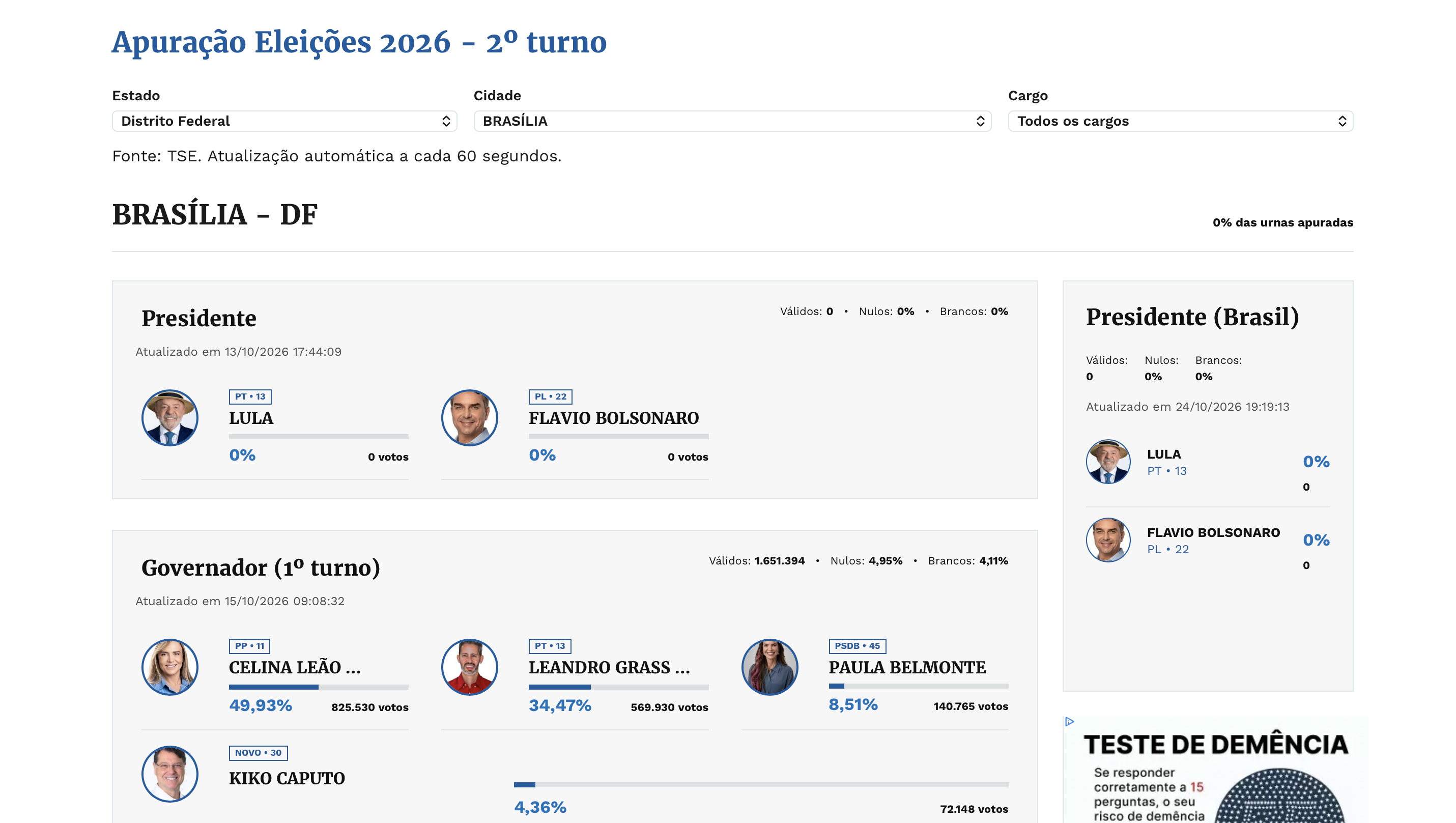
Task: Click the AdChoices icon on the advertisement
Action: [x=1069, y=721]
